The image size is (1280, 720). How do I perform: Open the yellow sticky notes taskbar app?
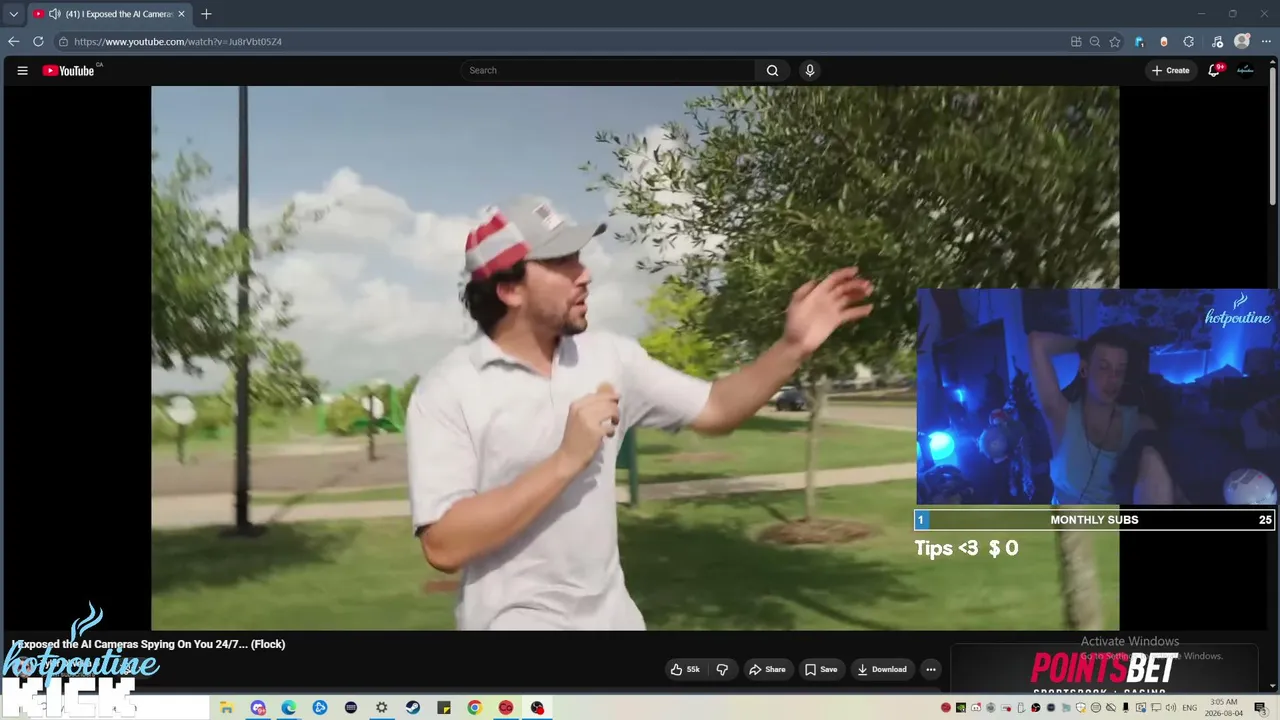point(444,708)
